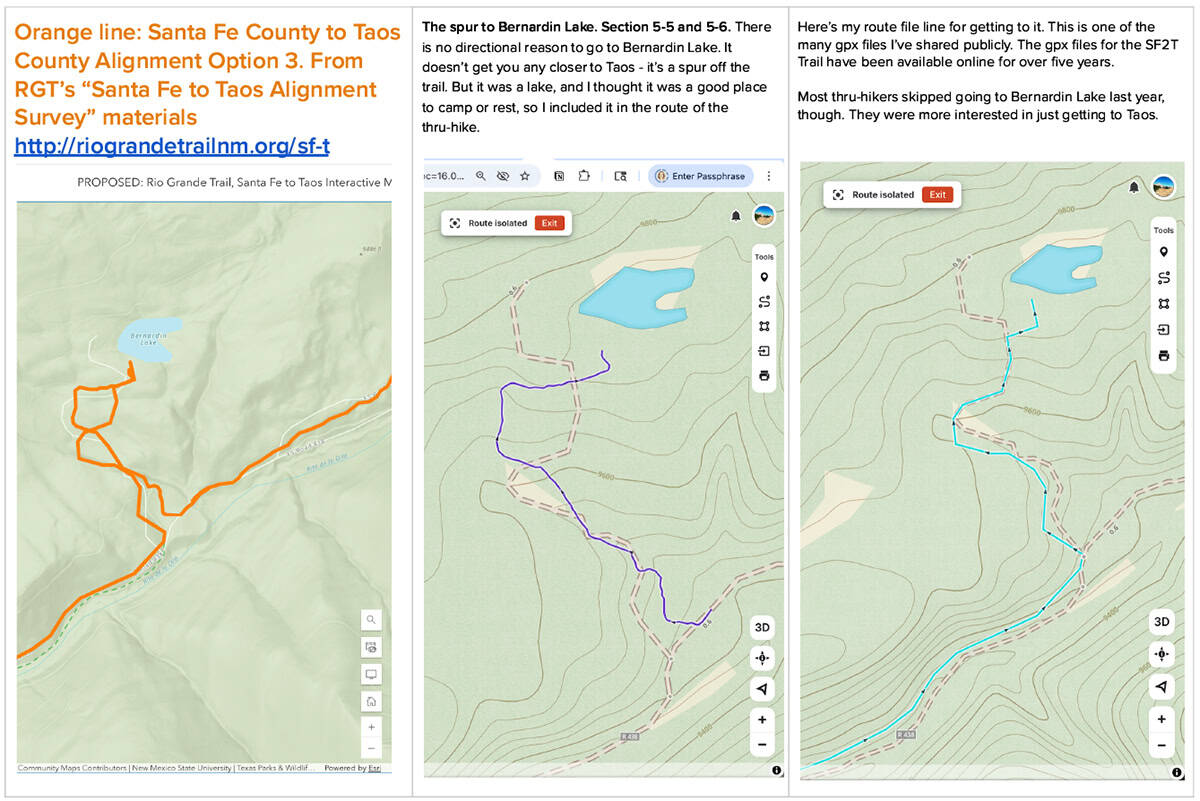Bookmark this page with the star icon
This screenshot has height=801, width=1200.
tap(524, 176)
